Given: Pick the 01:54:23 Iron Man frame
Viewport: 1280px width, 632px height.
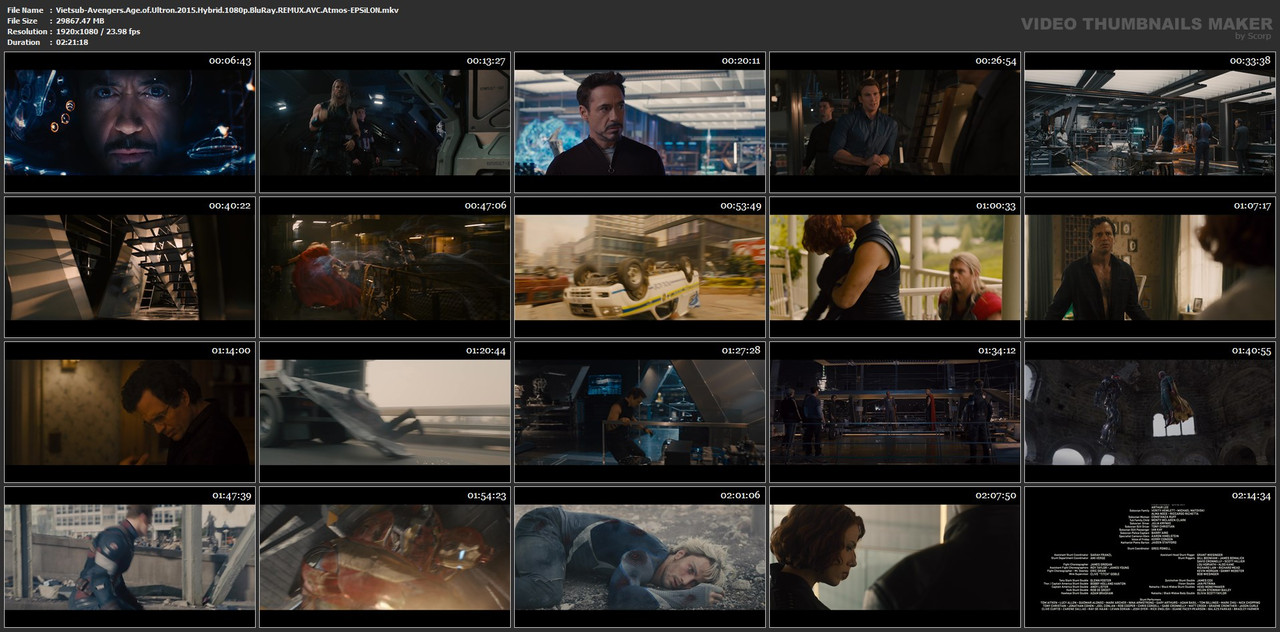Looking at the screenshot, I should pyautogui.click(x=385, y=557).
